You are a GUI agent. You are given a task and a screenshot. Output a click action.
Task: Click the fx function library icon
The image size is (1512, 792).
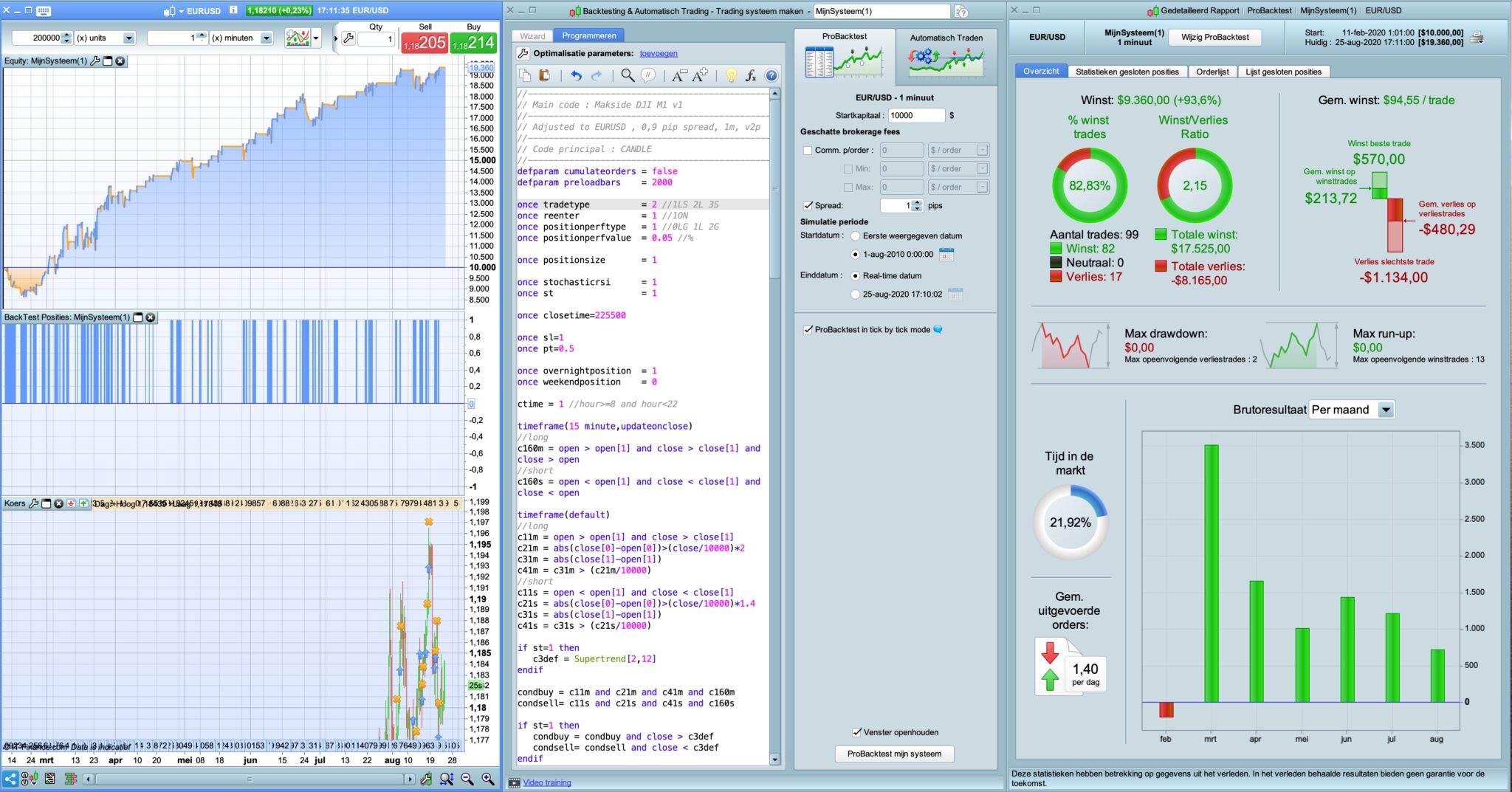coord(751,75)
